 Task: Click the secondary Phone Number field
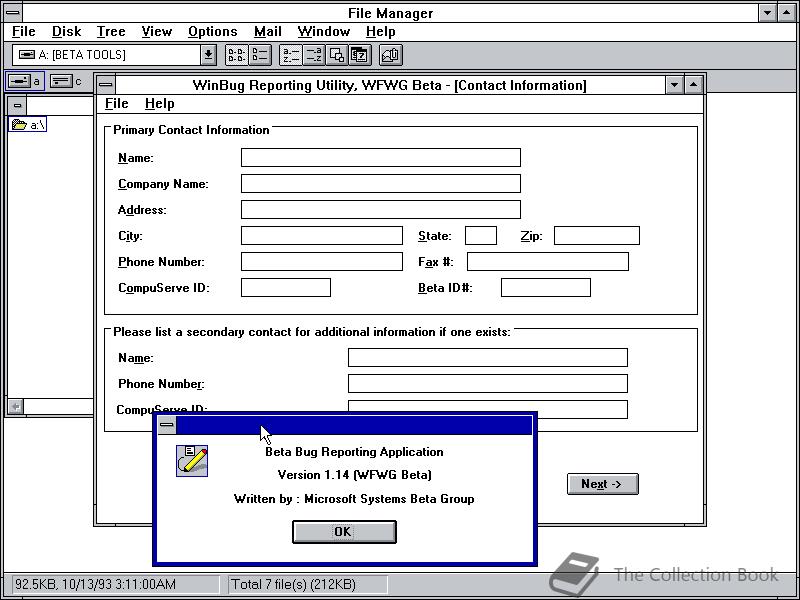click(x=487, y=383)
